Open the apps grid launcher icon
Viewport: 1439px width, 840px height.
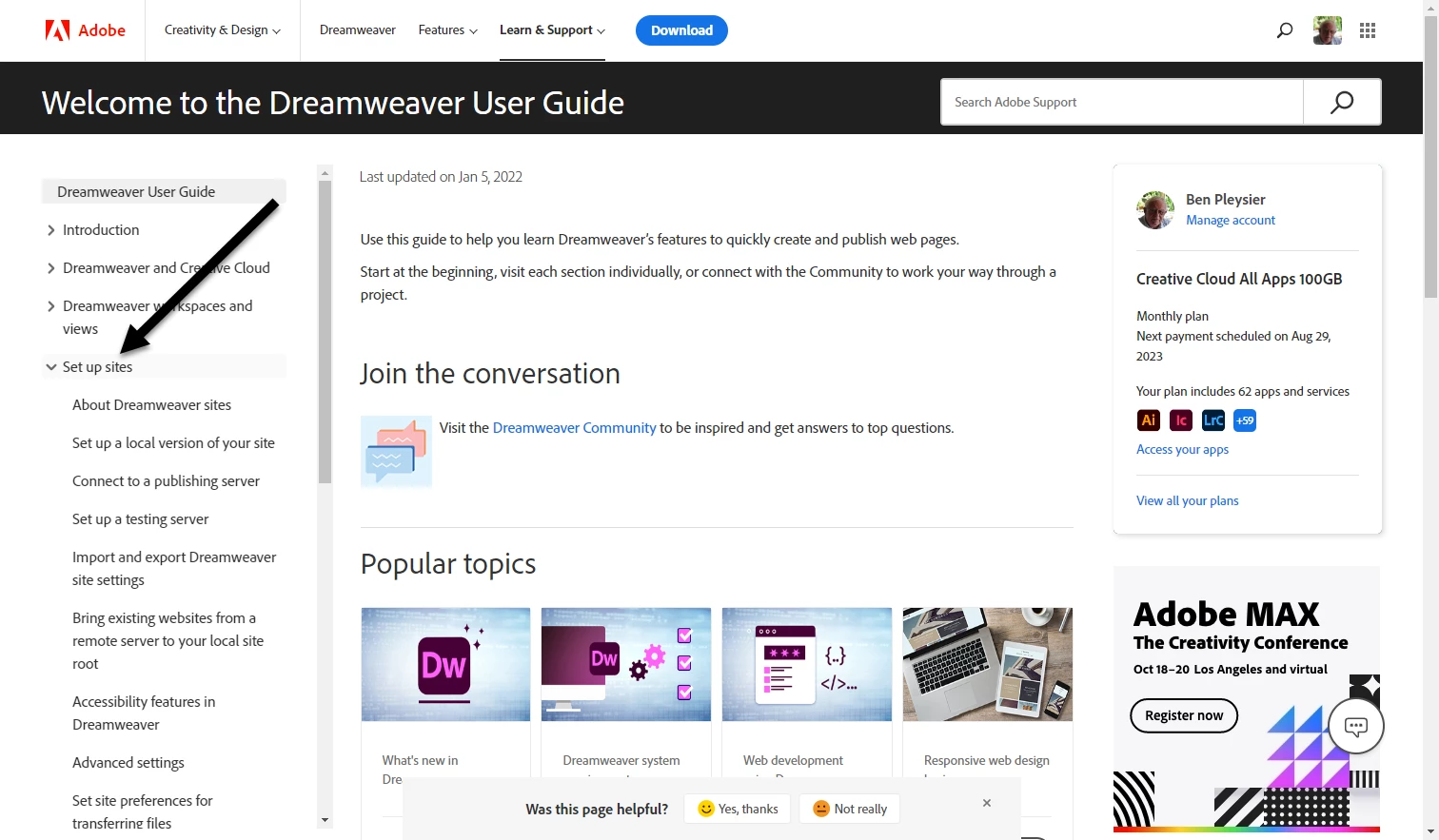pos(1368,30)
